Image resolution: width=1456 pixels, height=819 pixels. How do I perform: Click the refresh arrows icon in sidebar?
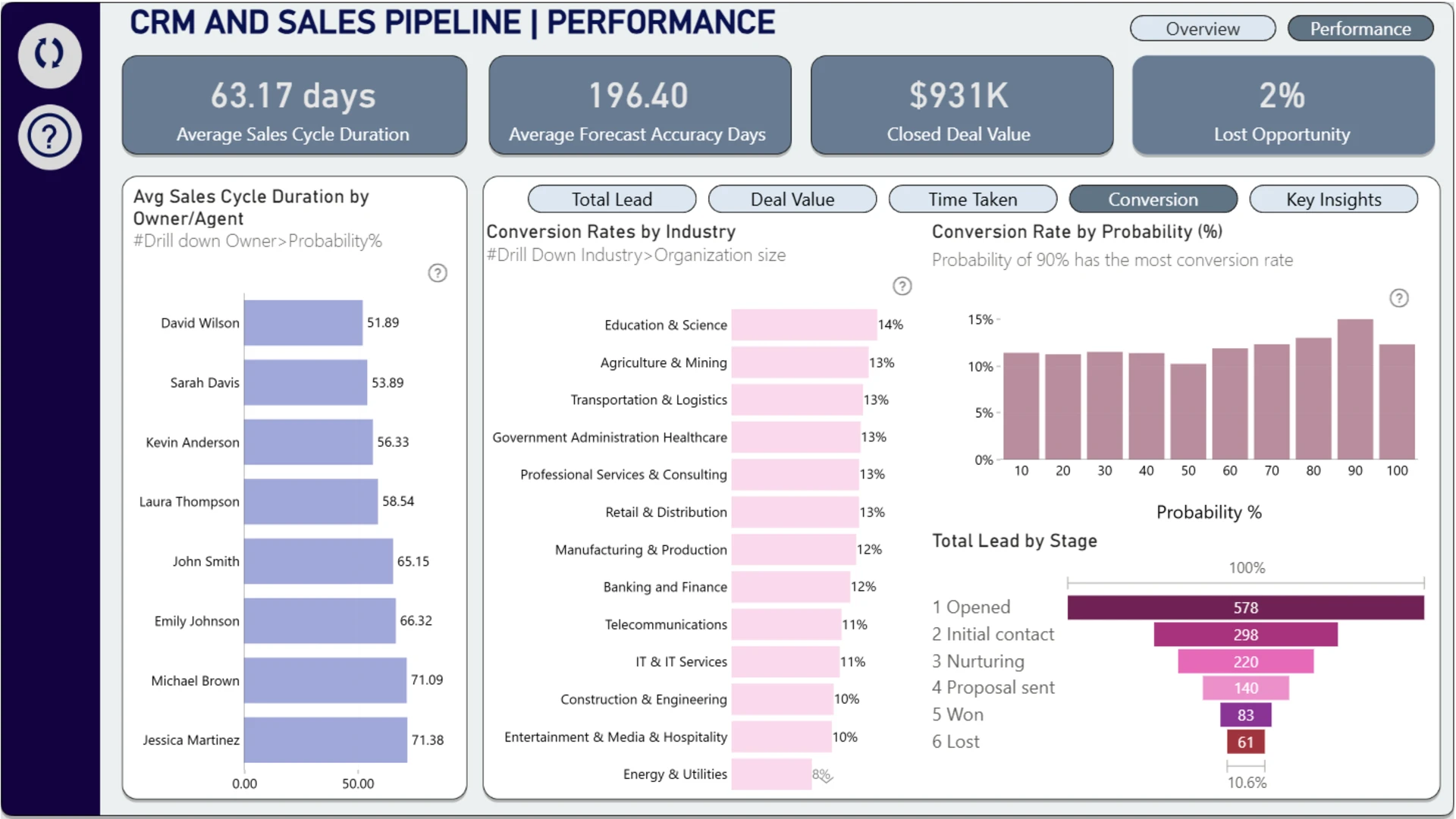click(49, 55)
